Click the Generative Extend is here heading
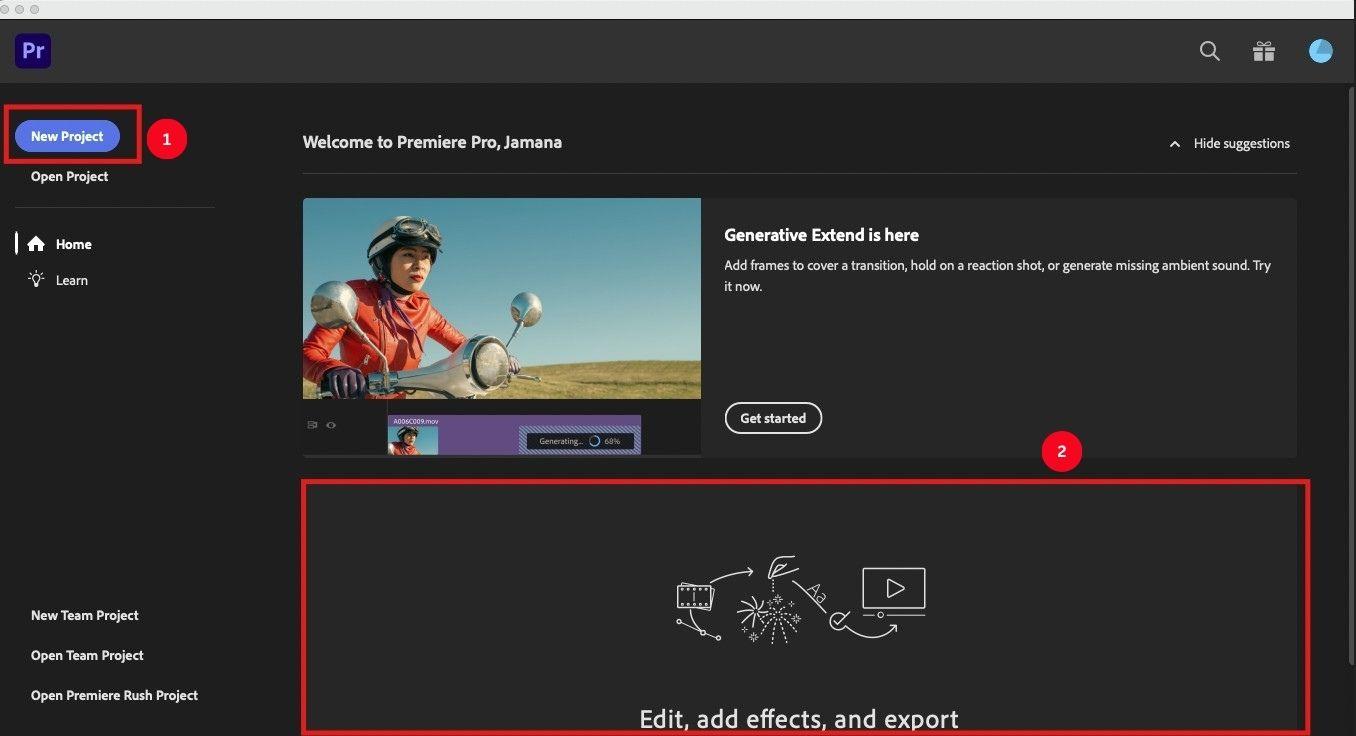1356x736 pixels. click(821, 235)
